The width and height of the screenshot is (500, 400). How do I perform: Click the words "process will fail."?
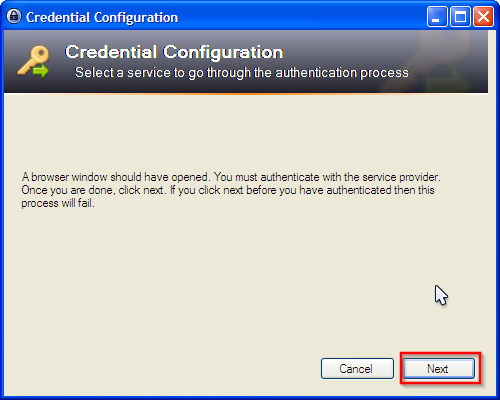click(58, 203)
